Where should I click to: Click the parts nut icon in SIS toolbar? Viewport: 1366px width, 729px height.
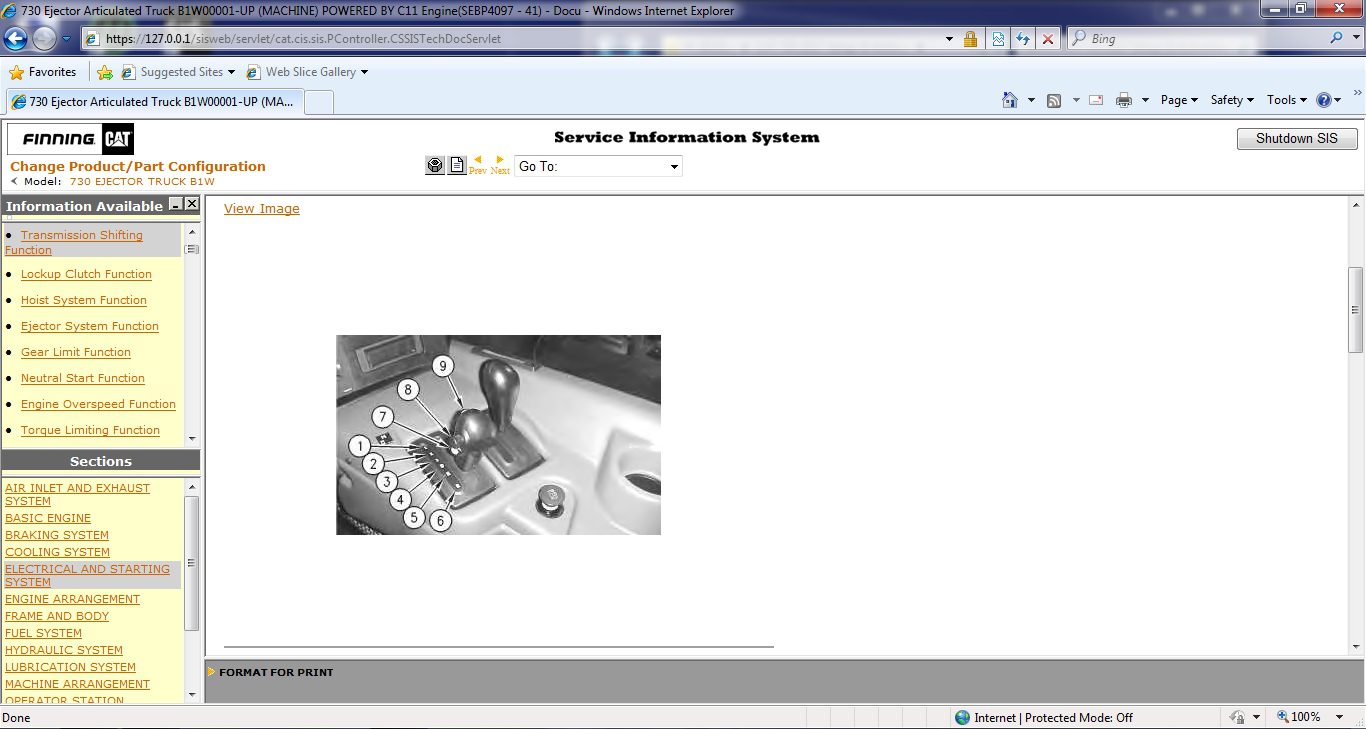click(x=435, y=166)
